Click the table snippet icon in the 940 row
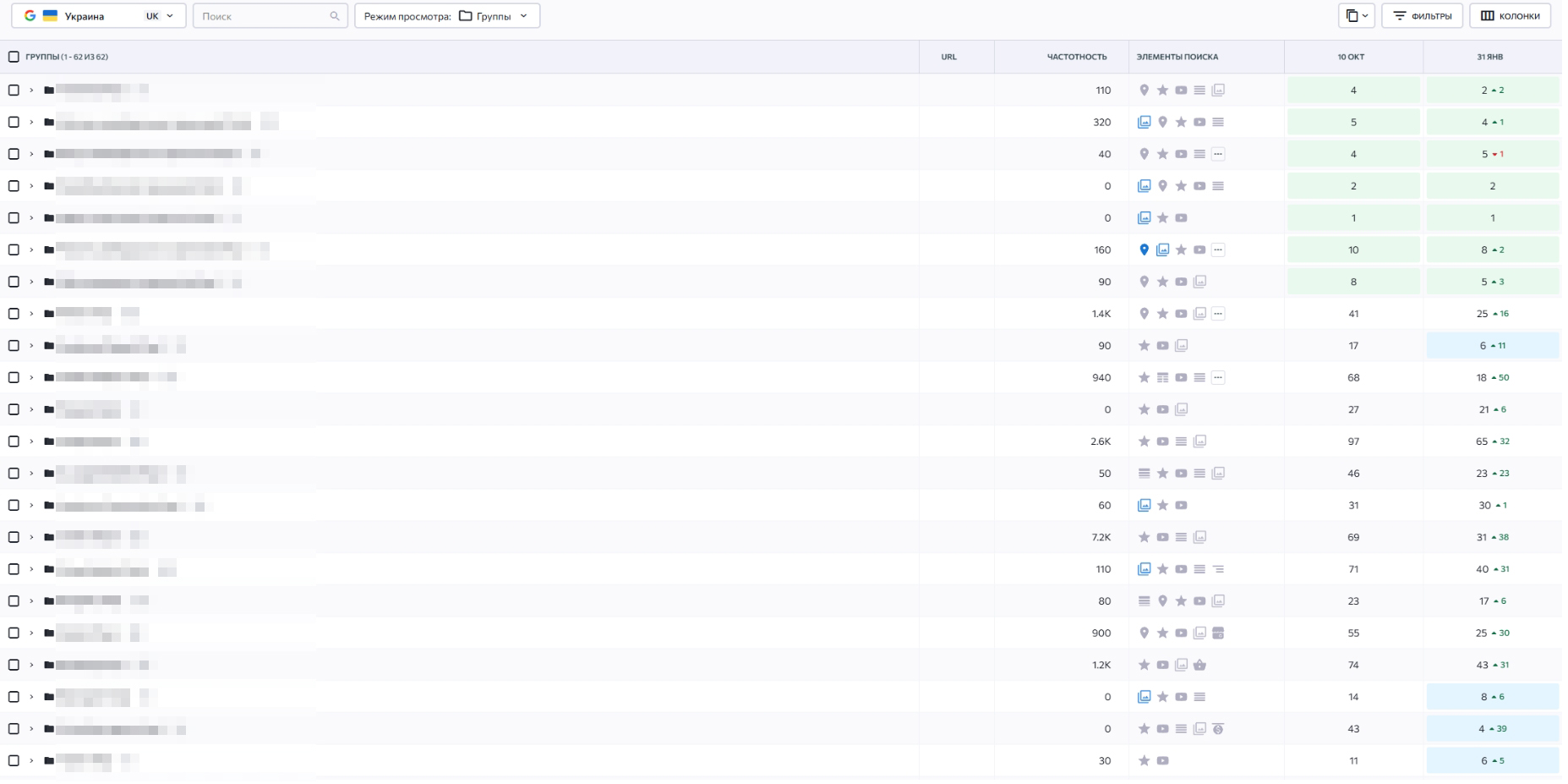The image size is (1568, 784). tap(1163, 377)
